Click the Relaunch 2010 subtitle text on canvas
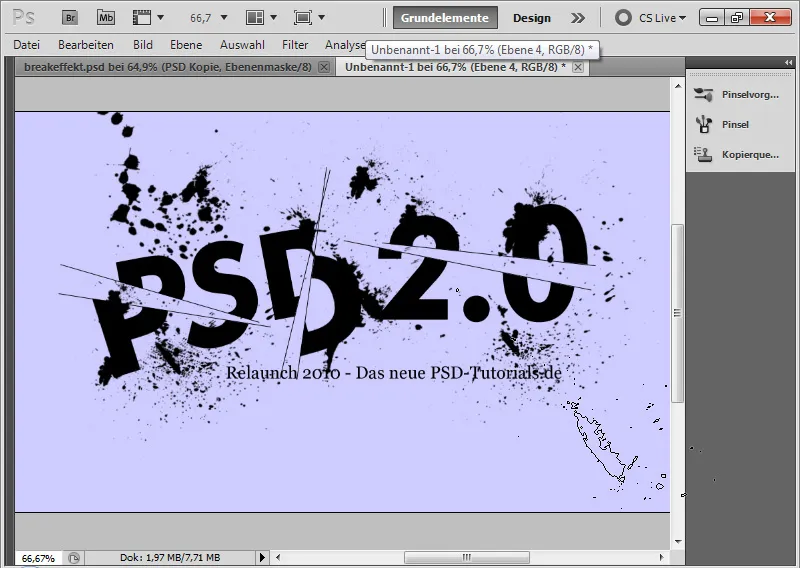The image size is (800, 568). tap(393, 373)
